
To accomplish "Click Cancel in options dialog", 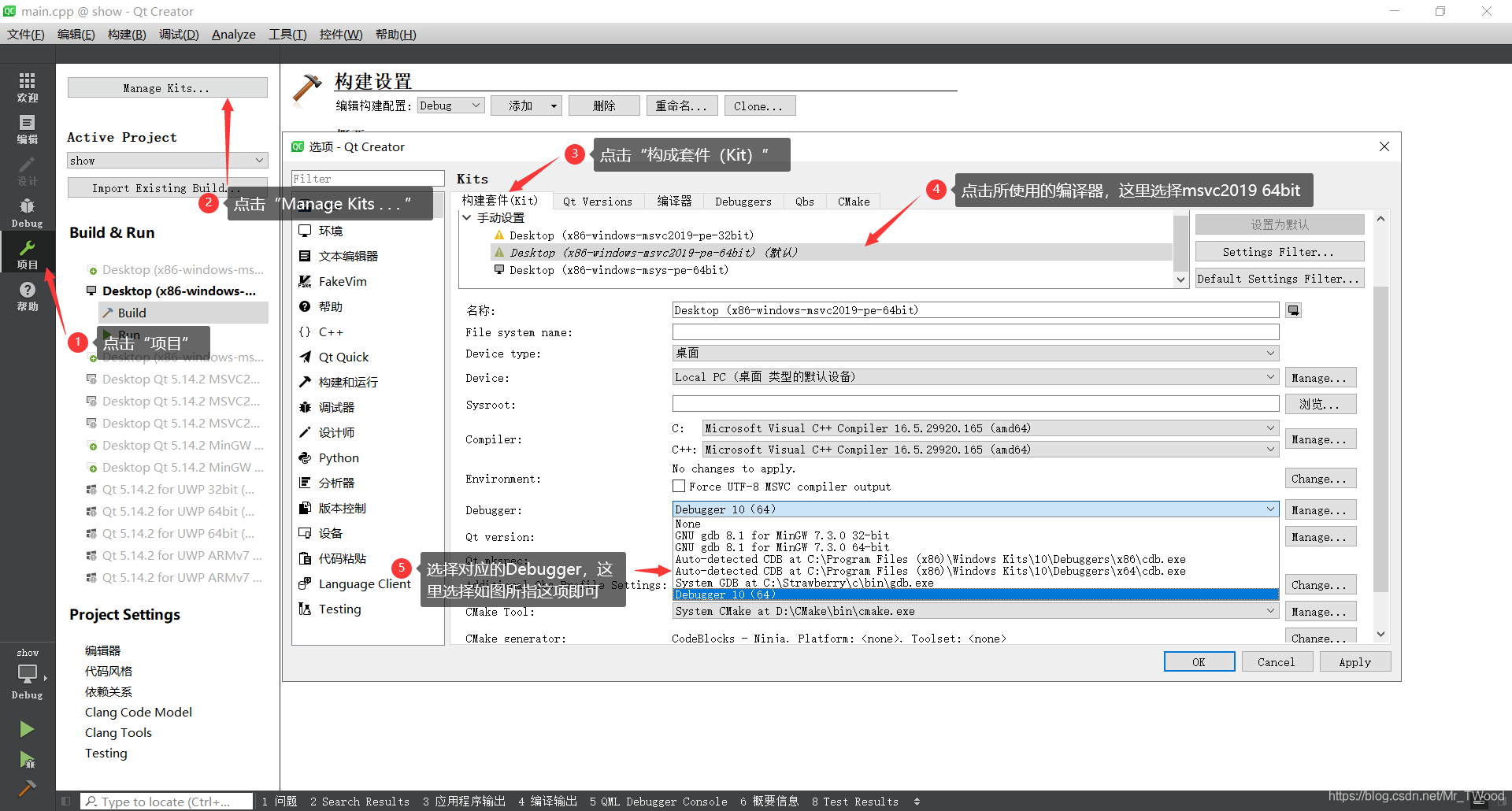I will 1277,662.
